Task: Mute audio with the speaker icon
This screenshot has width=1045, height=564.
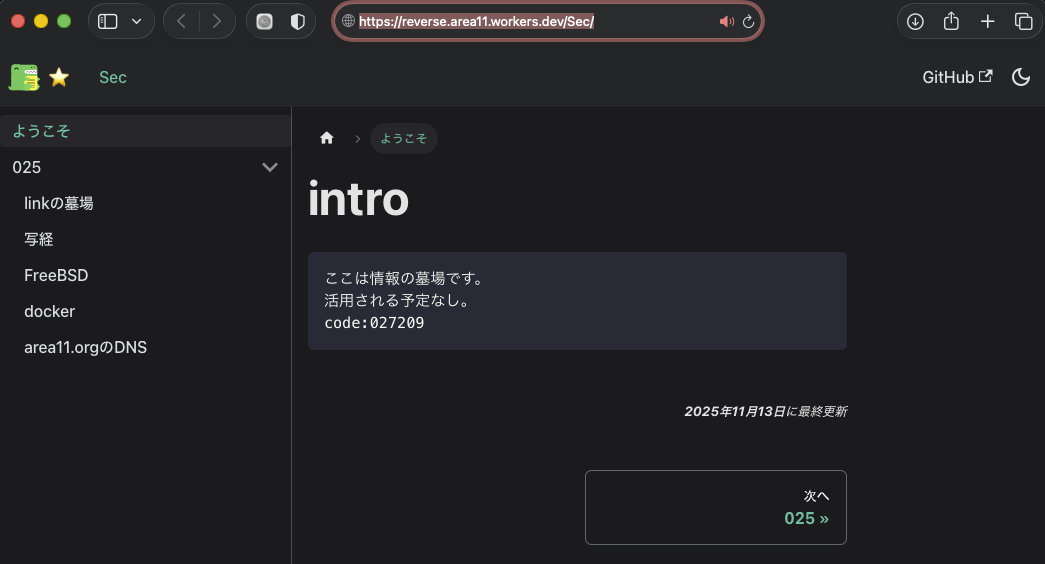Action: tap(726, 21)
